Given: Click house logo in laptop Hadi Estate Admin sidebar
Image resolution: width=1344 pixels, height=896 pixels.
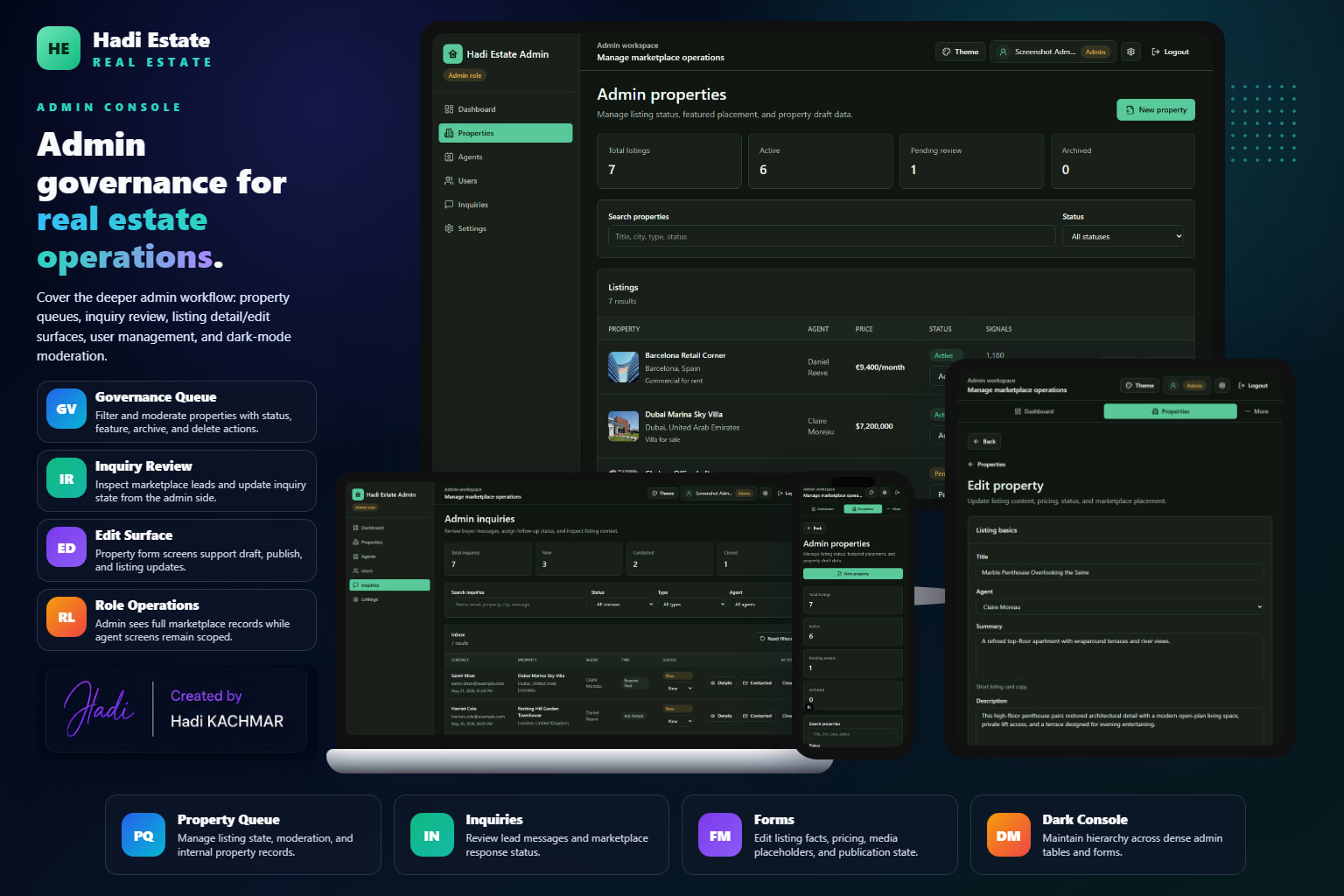Looking at the screenshot, I should click(x=358, y=494).
